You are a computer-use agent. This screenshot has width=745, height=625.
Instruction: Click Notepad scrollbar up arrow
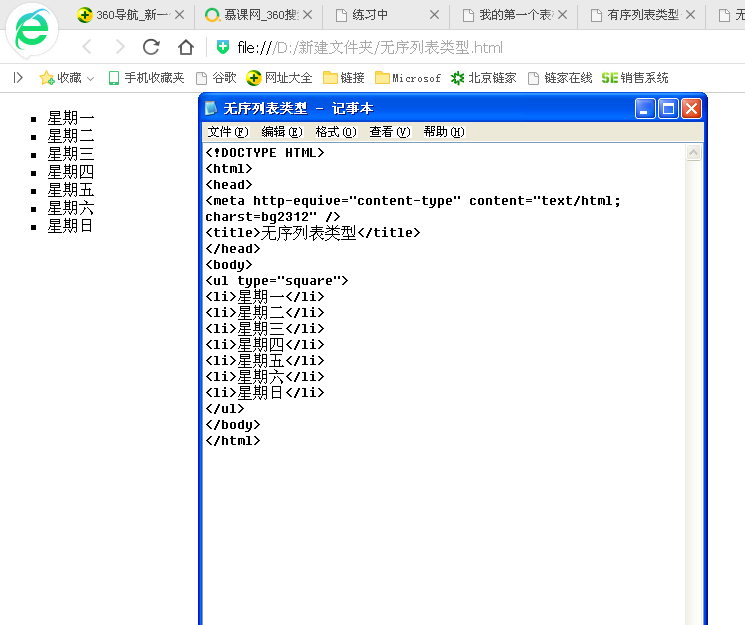pos(694,153)
